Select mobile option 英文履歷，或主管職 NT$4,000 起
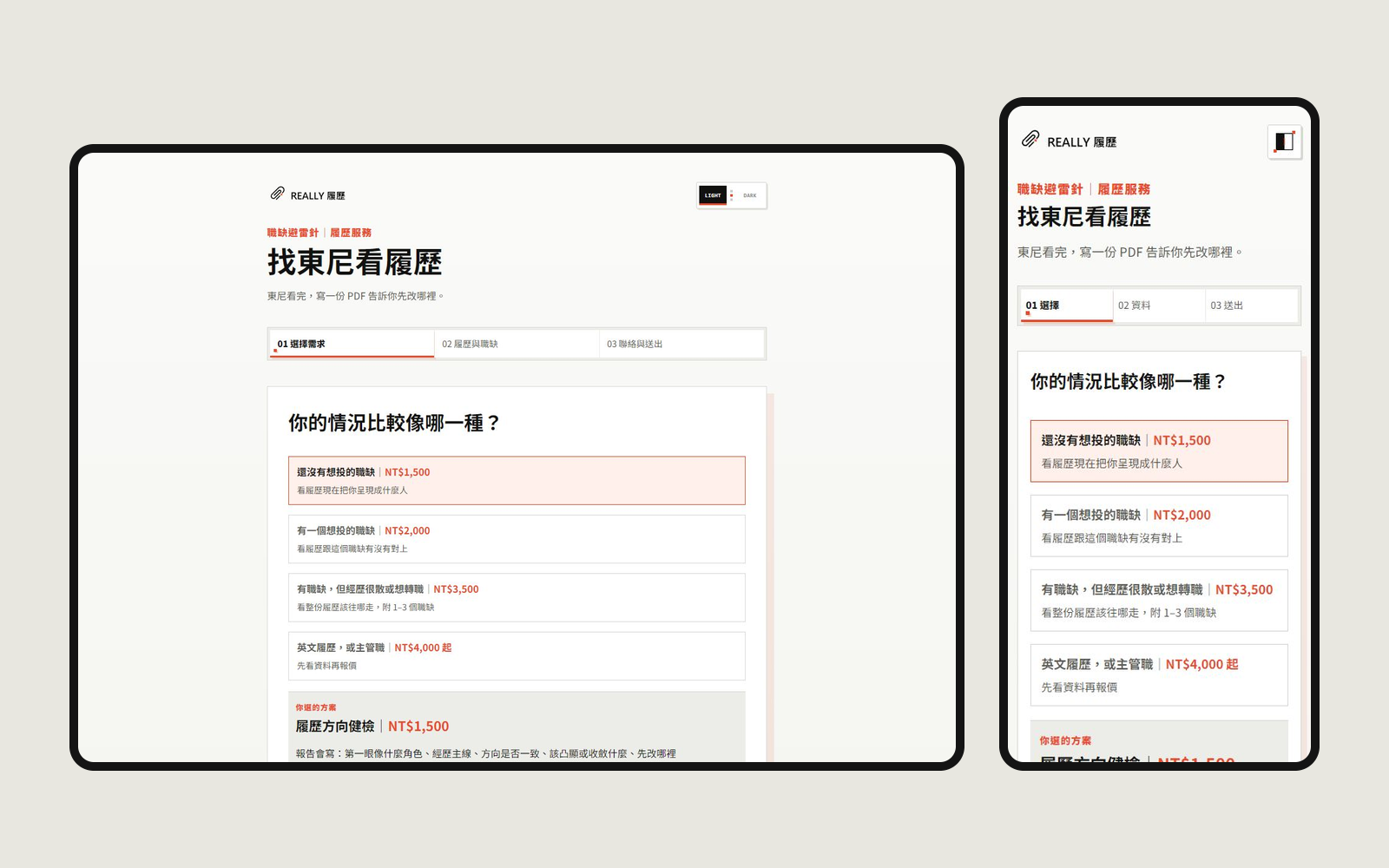The image size is (1389, 868). click(x=1159, y=675)
